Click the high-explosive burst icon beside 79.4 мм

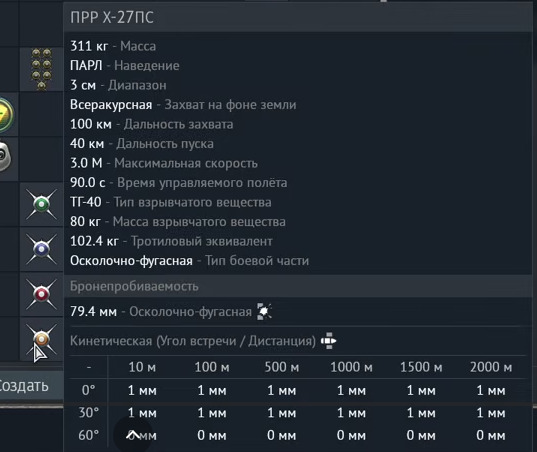click(264, 312)
